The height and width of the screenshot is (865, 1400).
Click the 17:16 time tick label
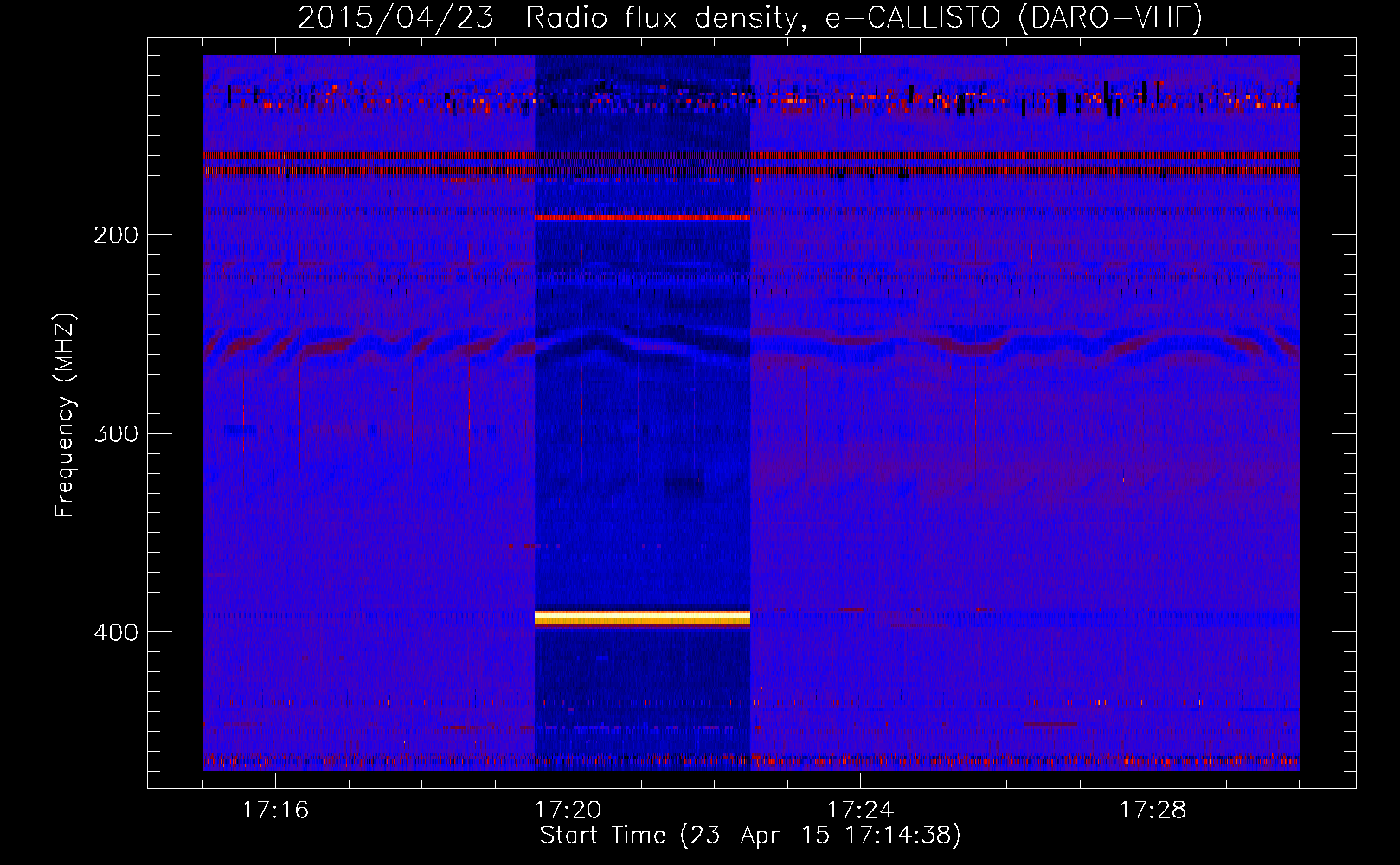tap(275, 811)
